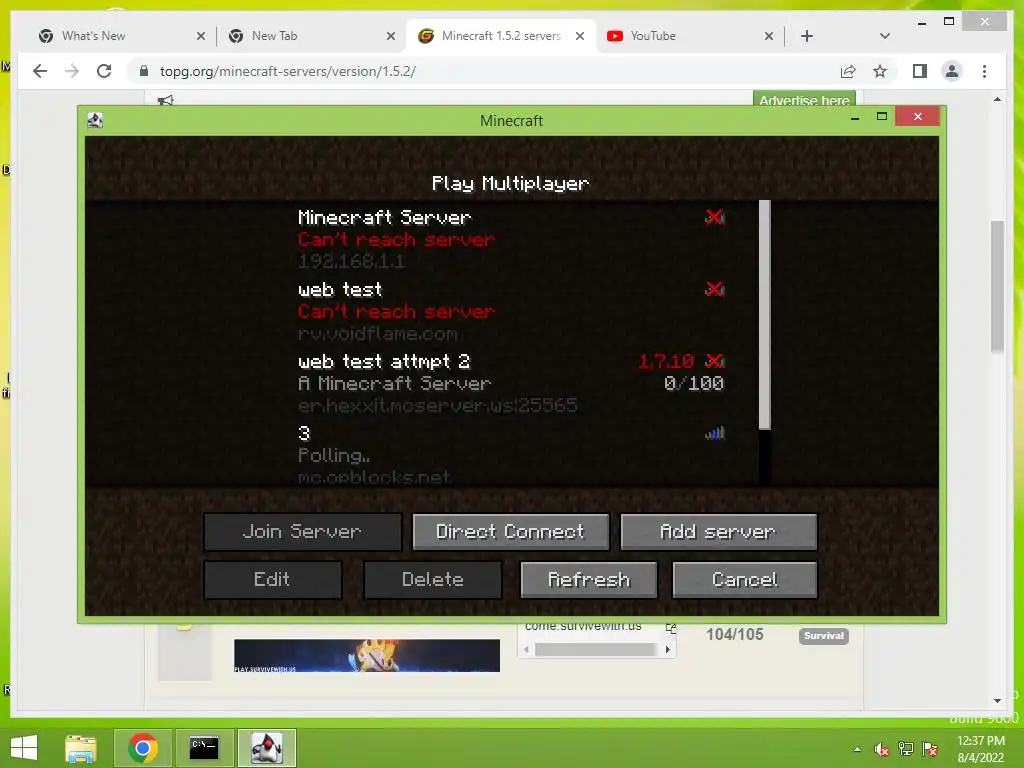Go back in Chrome

[x=40, y=71]
